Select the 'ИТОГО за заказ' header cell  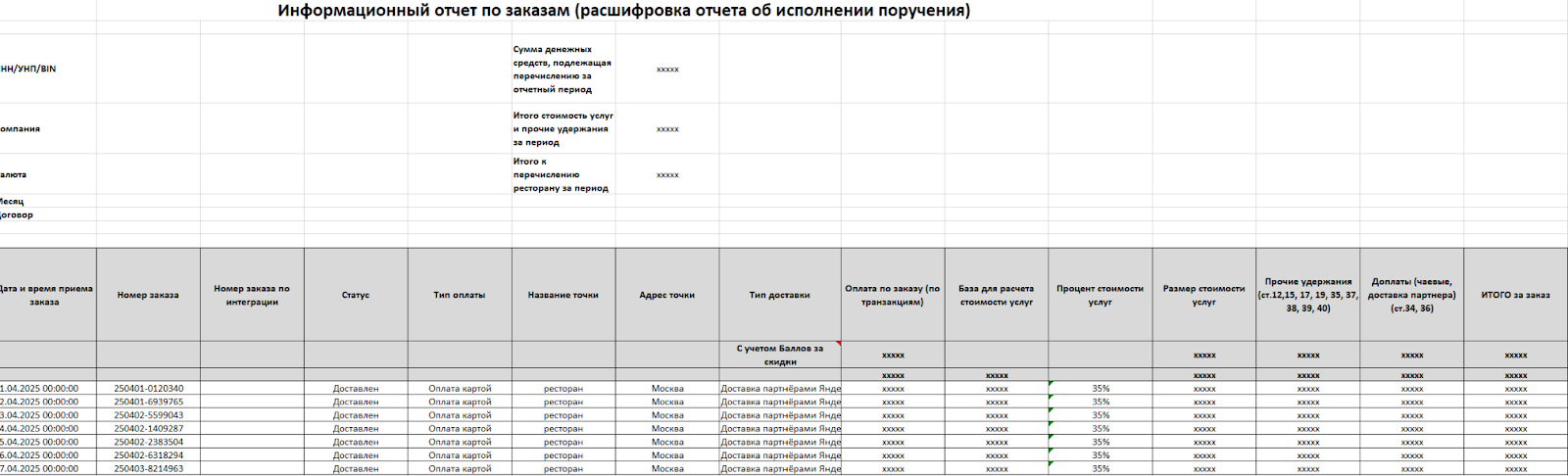(x=1515, y=295)
